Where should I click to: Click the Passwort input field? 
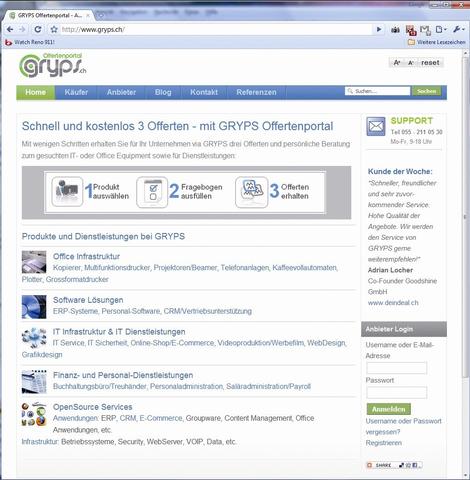pyautogui.click(x=397, y=392)
